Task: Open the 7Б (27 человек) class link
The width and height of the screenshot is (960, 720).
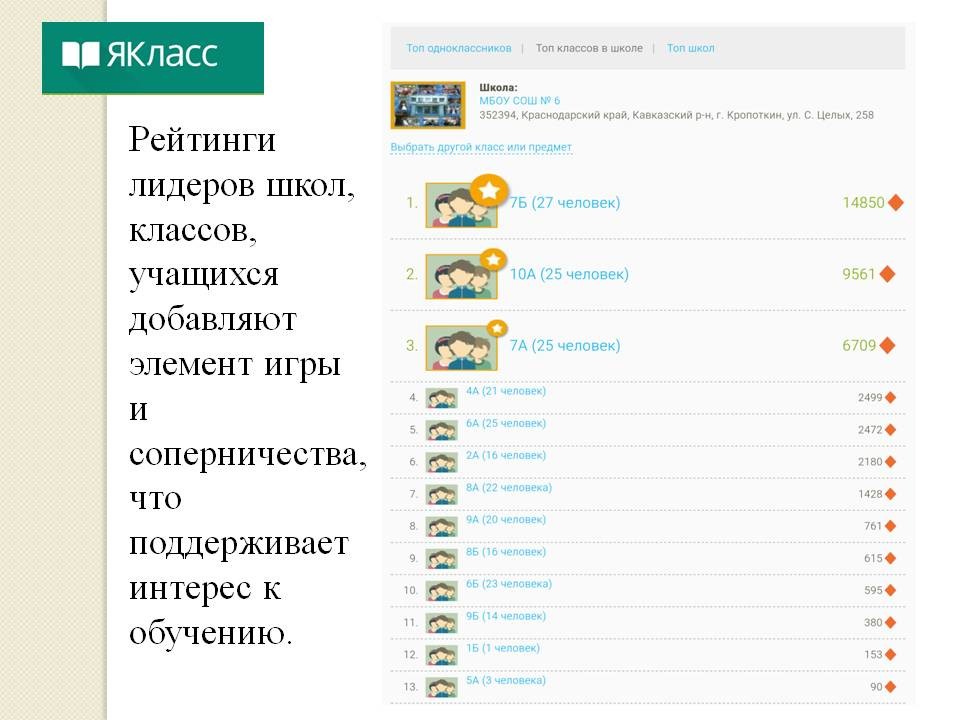Action: pos(565,203)
